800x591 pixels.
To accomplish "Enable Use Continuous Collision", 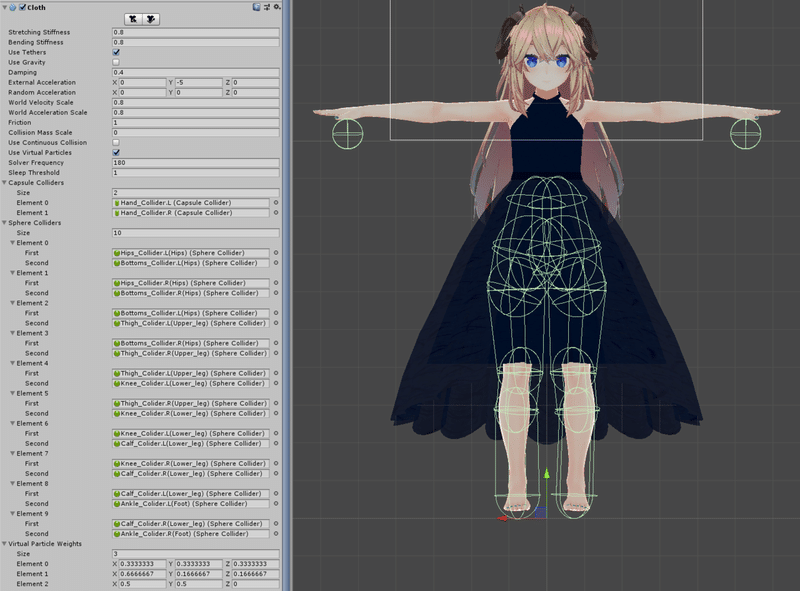I will coord(116,142).
